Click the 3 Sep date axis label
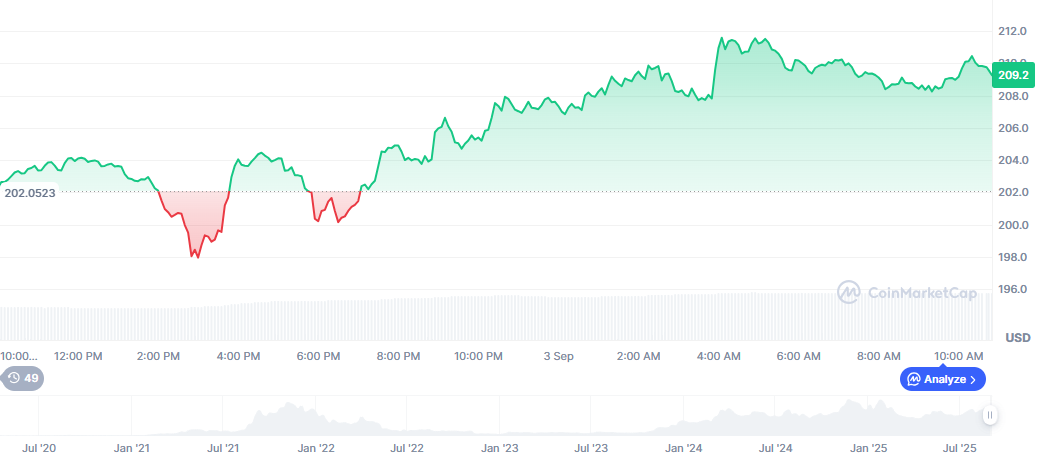The image size is (1039, 457). click(x=559, y=356)
